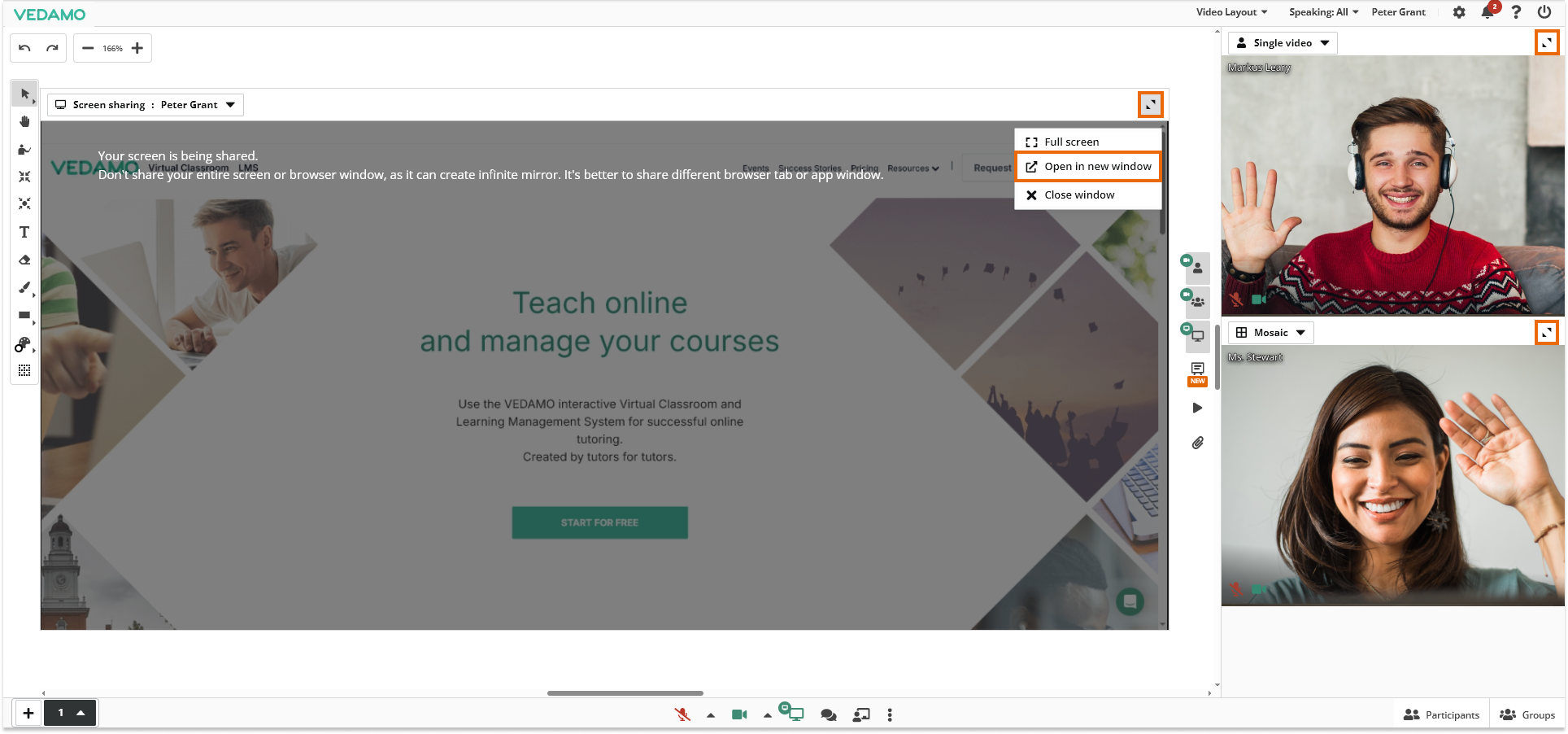The width and height of the screenshot is (1568, 734).
Task: Click Resources menu in shared page
Action: tap(912, 168)
